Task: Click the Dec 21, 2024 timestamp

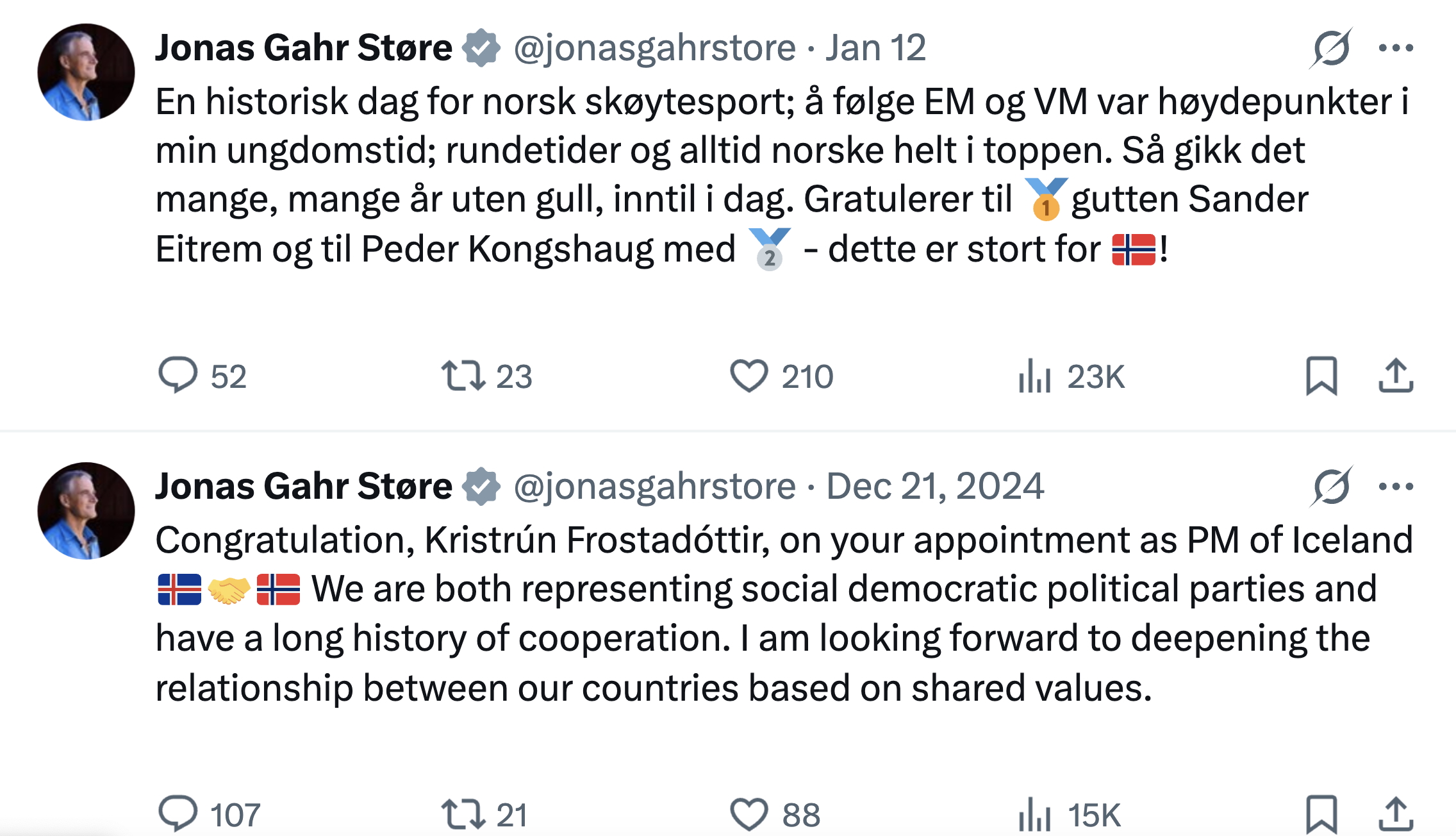Action: click(x=935, y=487)
